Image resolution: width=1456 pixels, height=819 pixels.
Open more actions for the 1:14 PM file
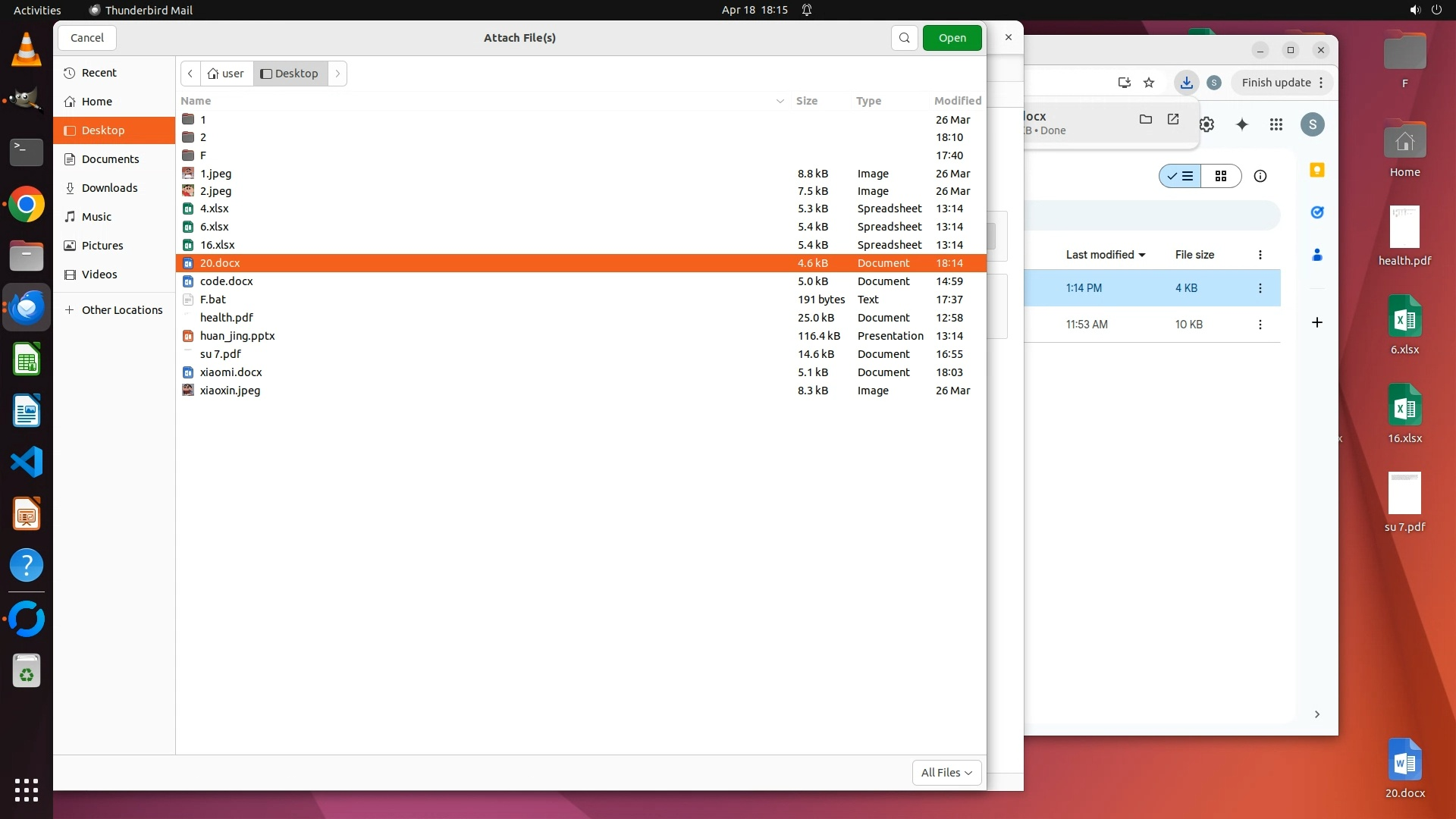point(1260,288)
